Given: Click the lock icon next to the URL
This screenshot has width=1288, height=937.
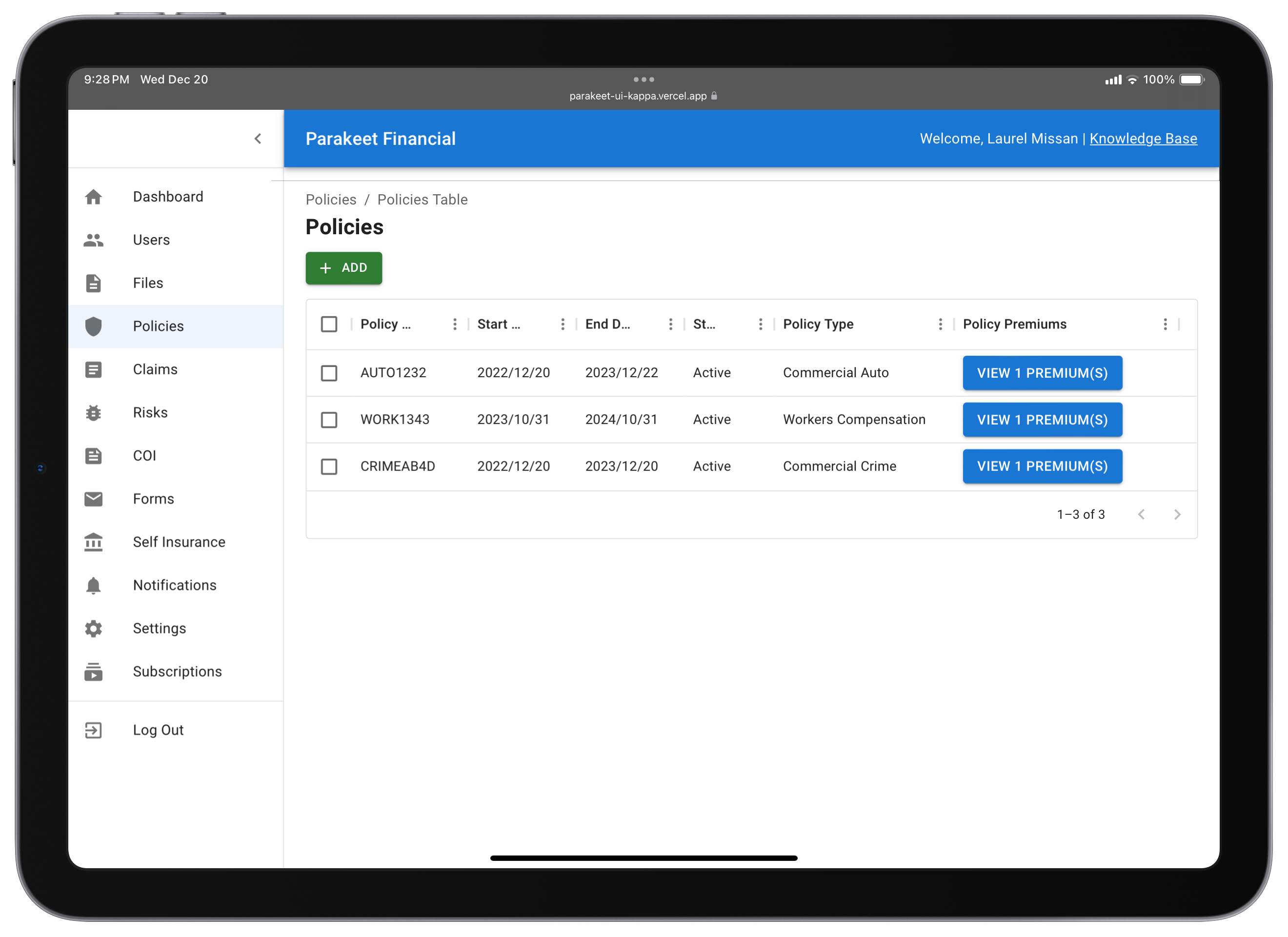Looking at the screenshot, I should 714,96.
